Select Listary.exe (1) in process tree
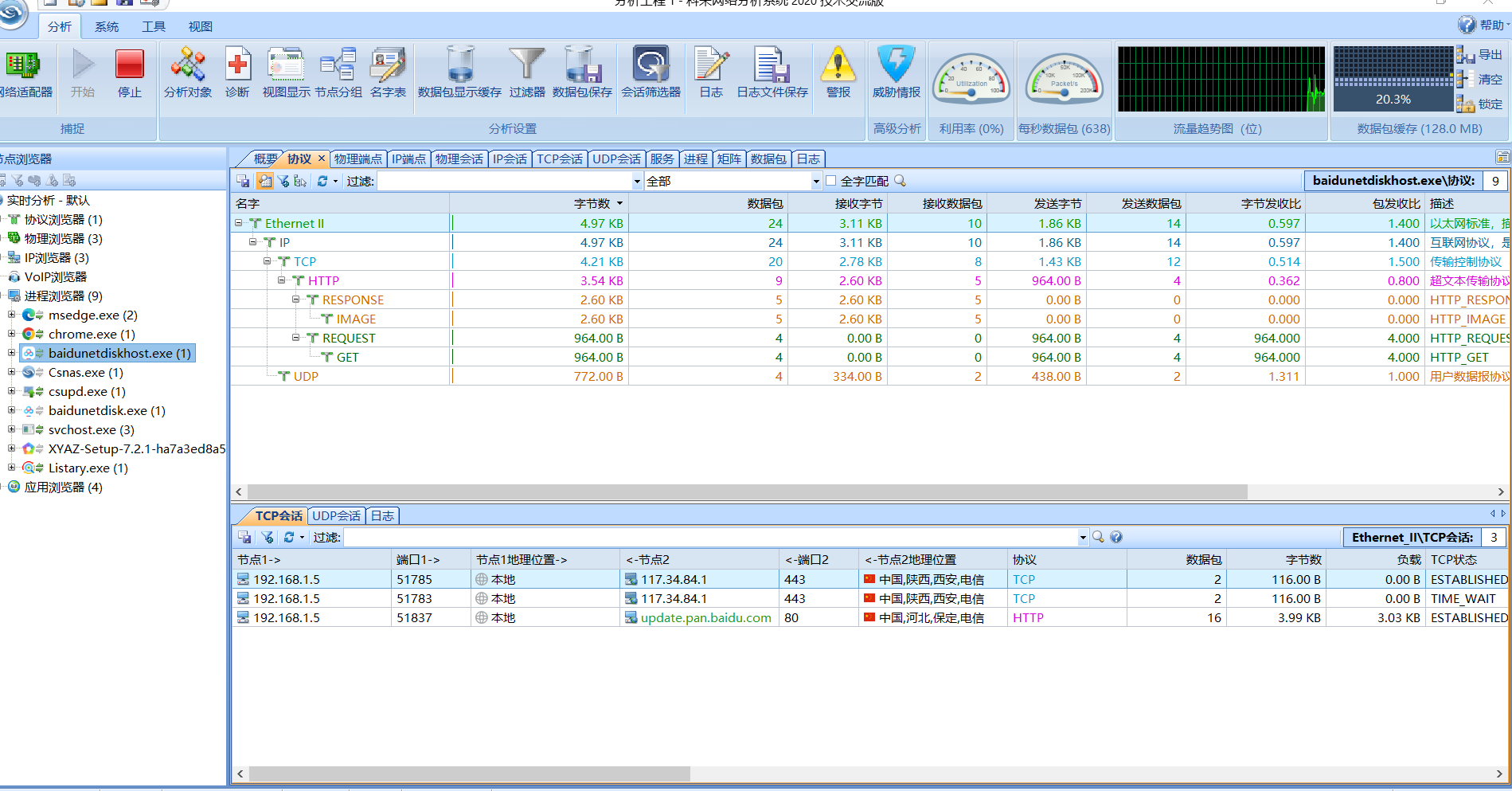Image resolution: width=1512 pixels, height=791 pixels. [88, 468]
